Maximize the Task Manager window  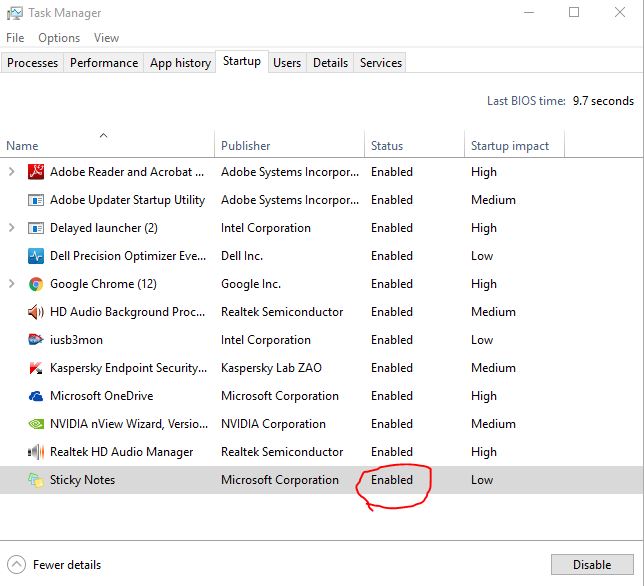coord(574,12)
